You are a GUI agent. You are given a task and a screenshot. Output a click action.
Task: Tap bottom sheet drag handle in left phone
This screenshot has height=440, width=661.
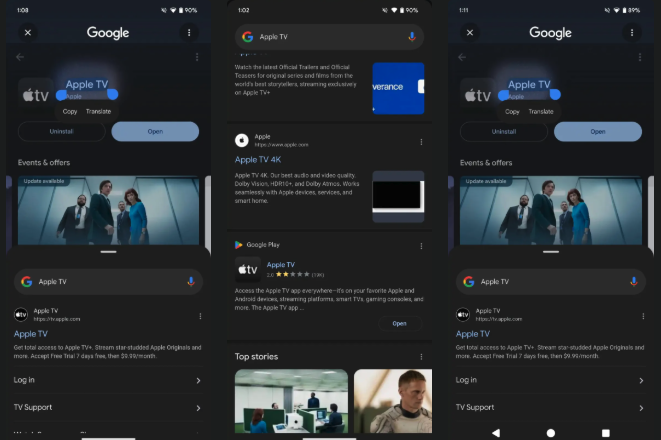point(108,252)
